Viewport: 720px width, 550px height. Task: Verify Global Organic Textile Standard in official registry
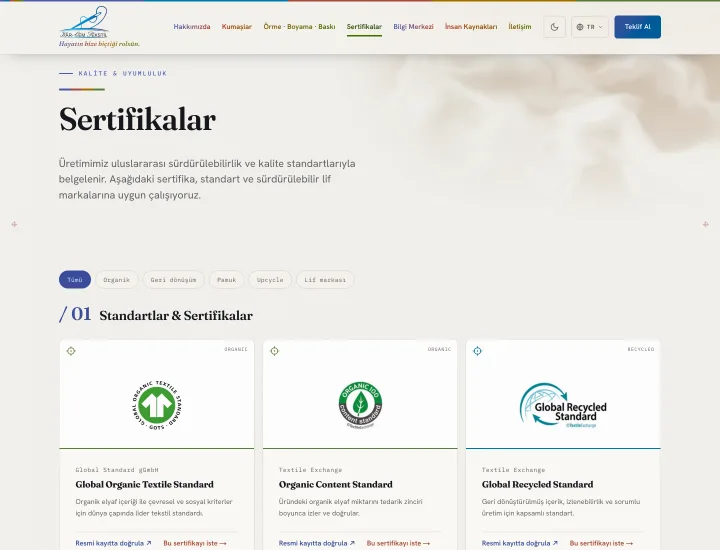(113, 543)
